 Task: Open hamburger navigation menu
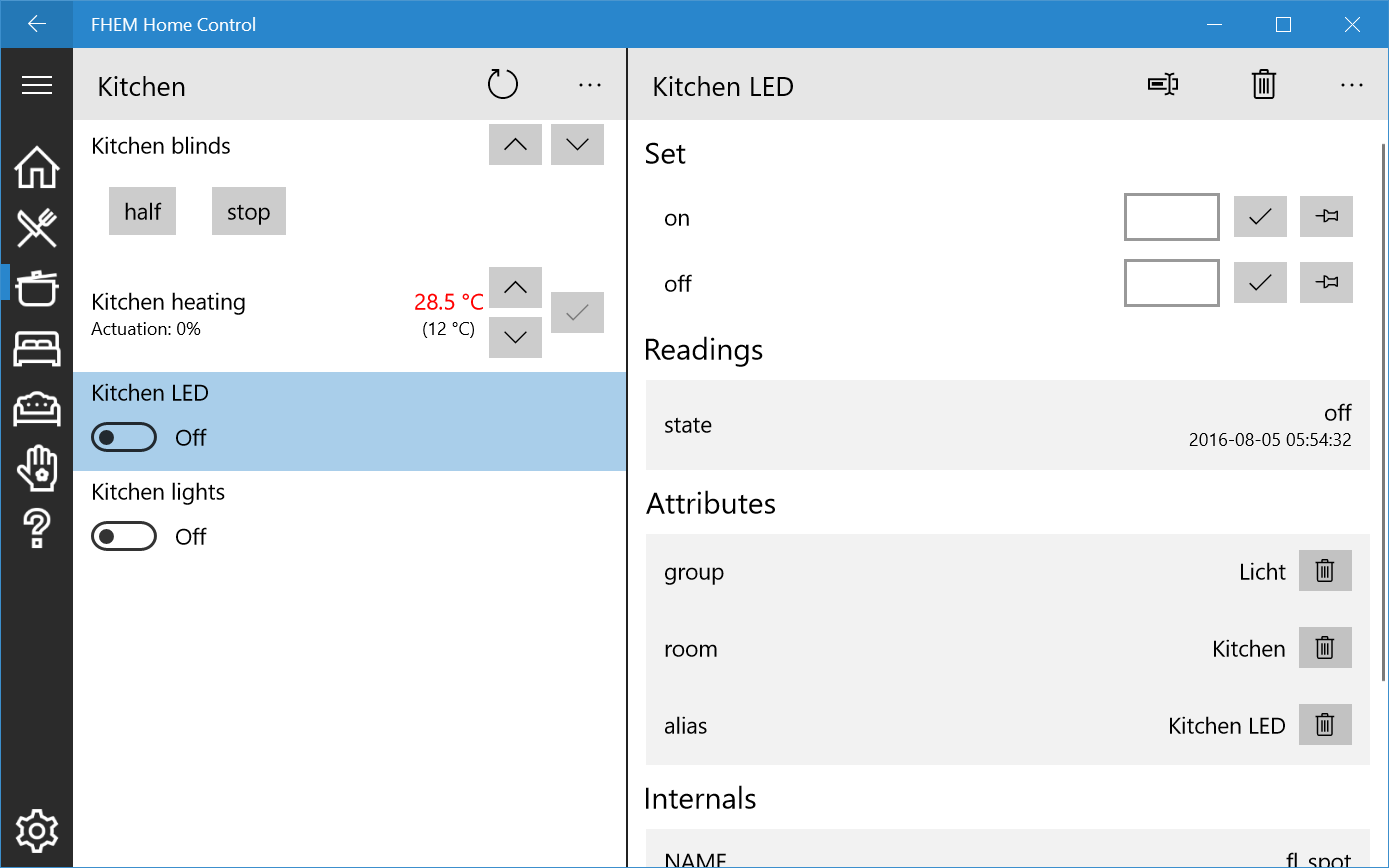(37, 85)
